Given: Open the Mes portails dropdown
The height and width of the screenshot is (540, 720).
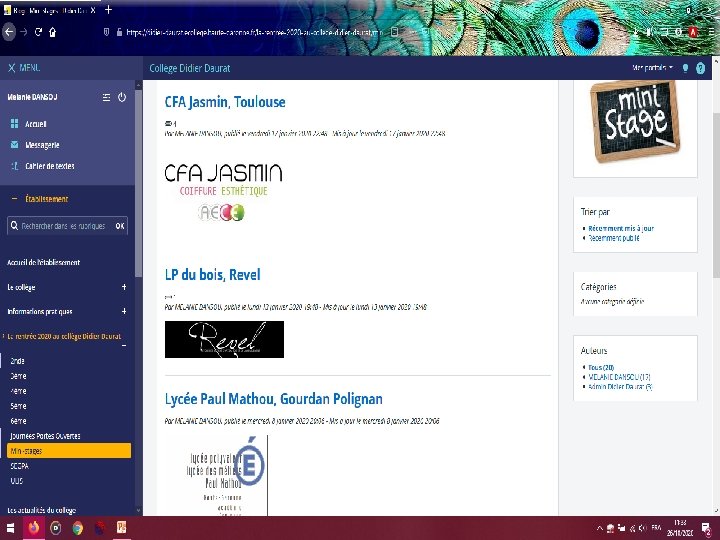Looking at the screenshot, I should pyautogui.click(x=652, y=68).
